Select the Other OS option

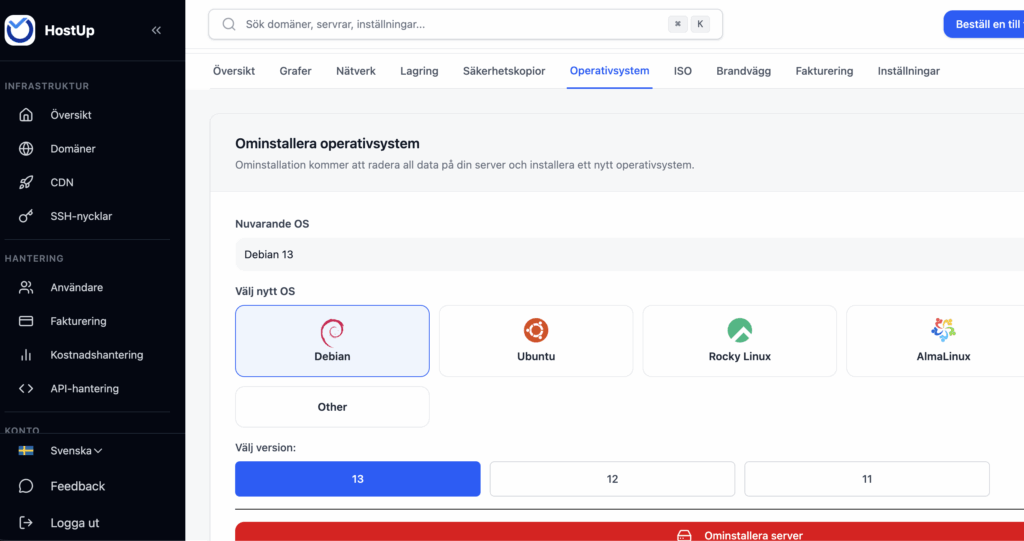332,407
